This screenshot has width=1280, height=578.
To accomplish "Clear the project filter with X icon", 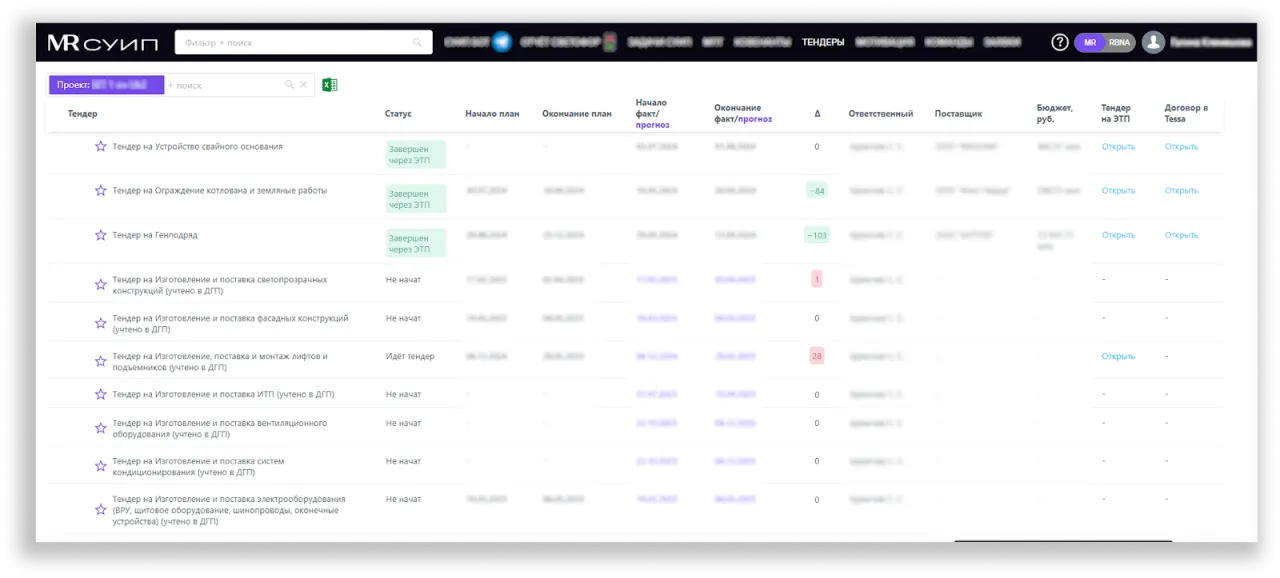I will [x=304, y=85].
